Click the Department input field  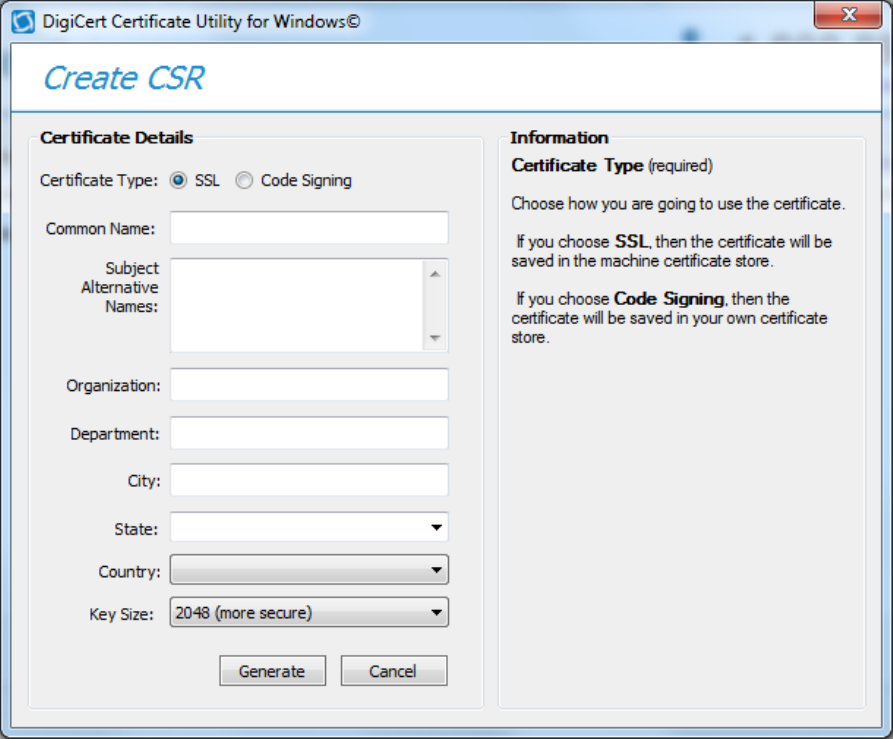point(309,433)
